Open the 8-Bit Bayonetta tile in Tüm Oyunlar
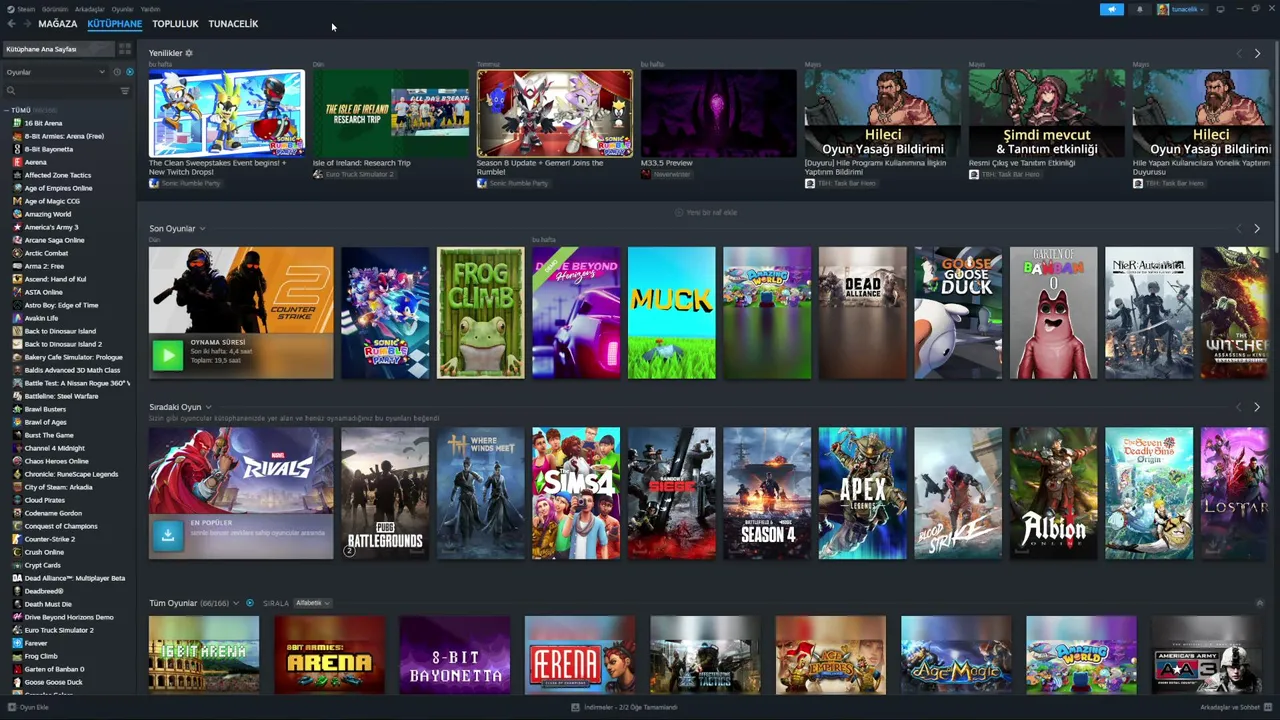 pyautogui.click(x=455, y=655)
